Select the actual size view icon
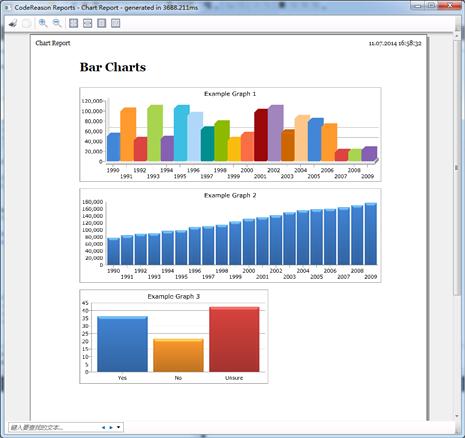The width and height of the screenshot is (465, 438). pos(73,23)
